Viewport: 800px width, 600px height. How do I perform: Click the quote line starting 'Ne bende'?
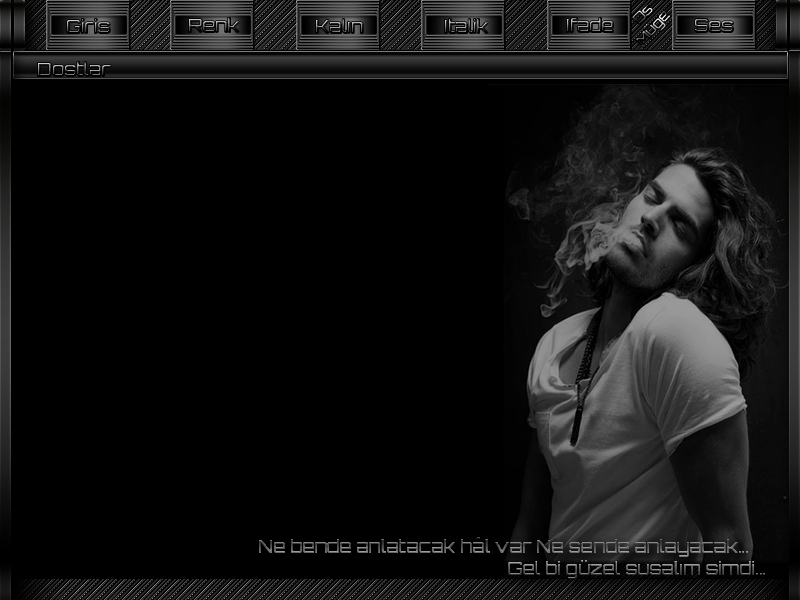(503, 547)
